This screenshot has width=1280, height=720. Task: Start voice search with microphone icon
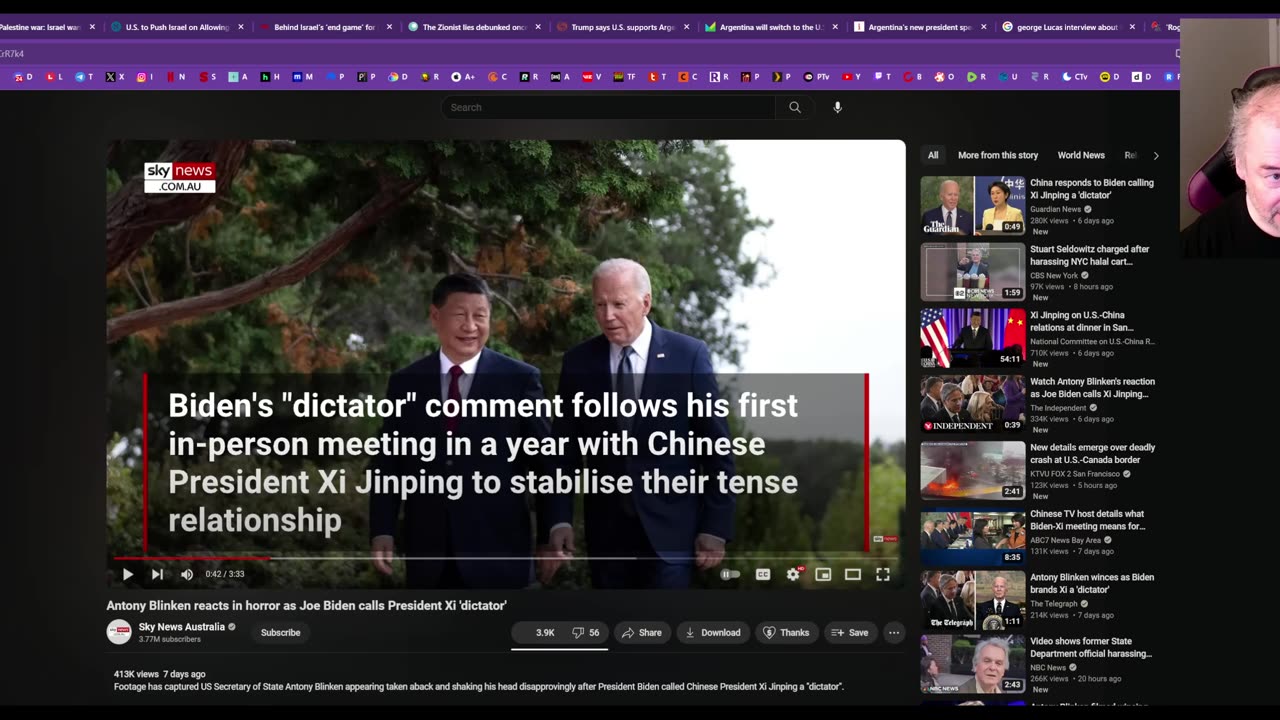pos(838,107)
